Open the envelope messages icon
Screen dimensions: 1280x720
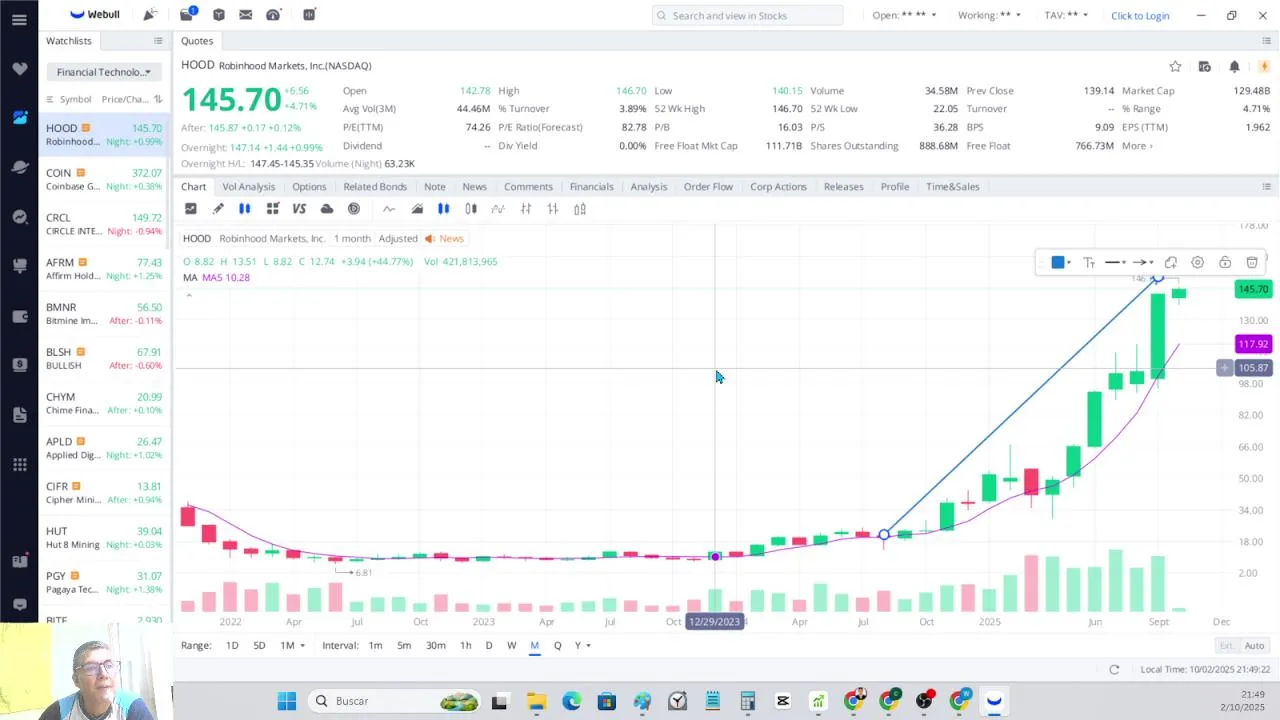click(x=246, y=15)
